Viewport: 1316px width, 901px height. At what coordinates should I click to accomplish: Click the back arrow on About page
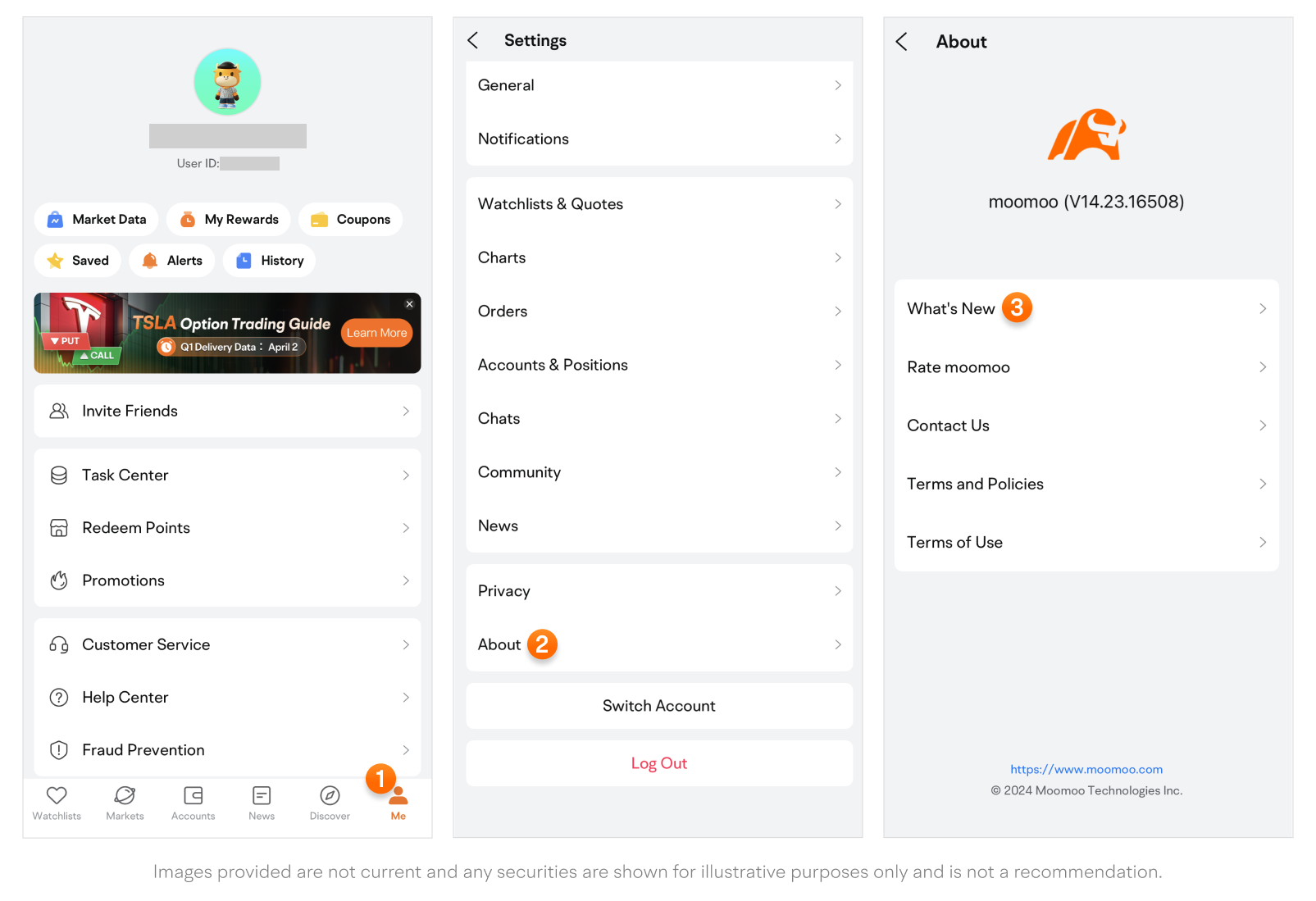coord(902,42)
